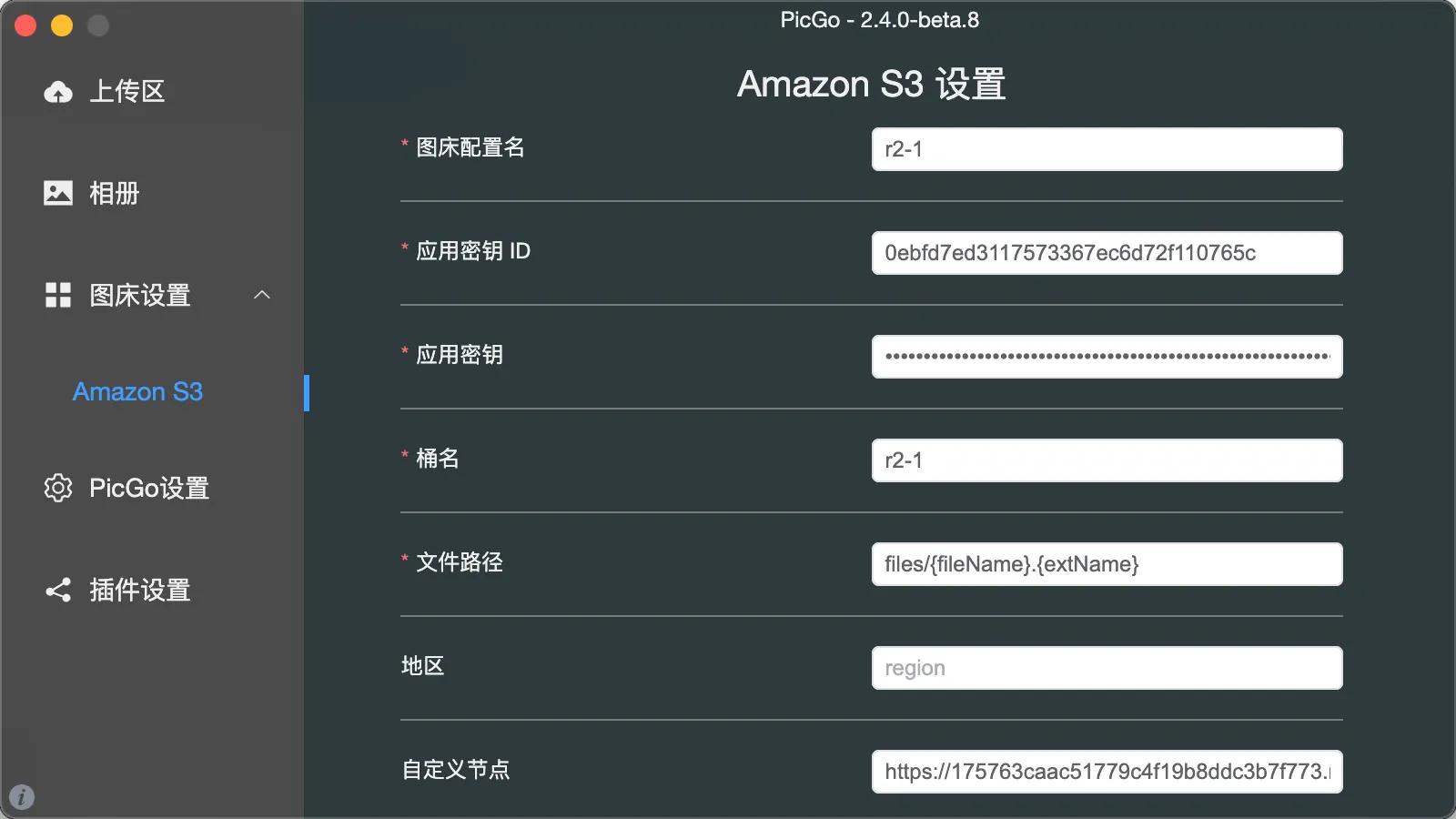Image resolution: width=1456 pixels, height=819 pixels.
Task: Click the grid icon beside 图床设置
Action: pos(58,295)
